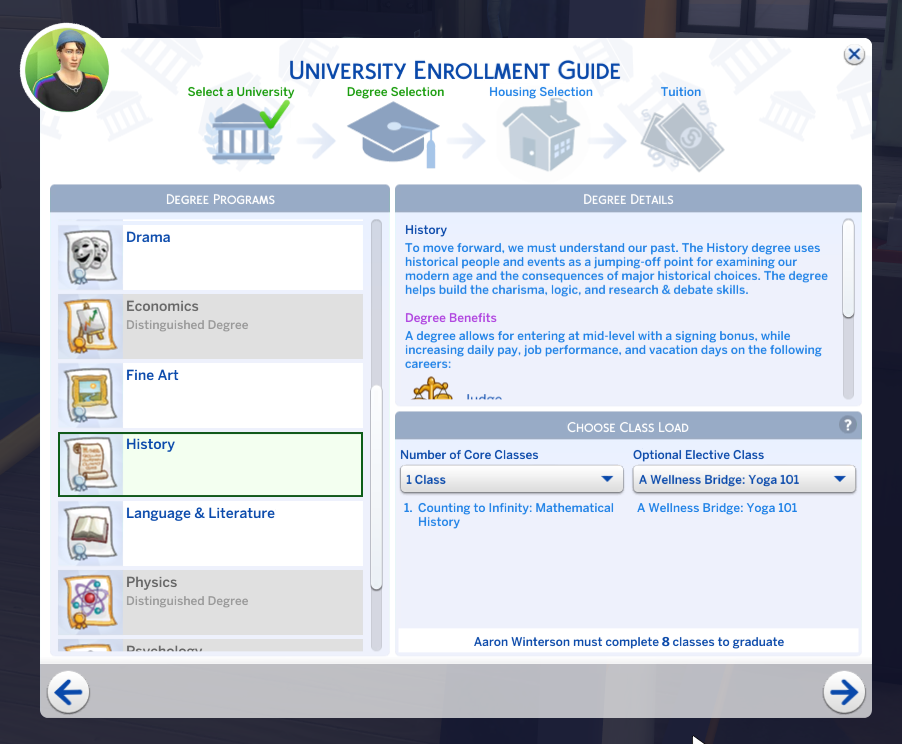Screen dimensions: 902x744
Task: Click the University Enrollment Guide title
Action: coord(454,70)
